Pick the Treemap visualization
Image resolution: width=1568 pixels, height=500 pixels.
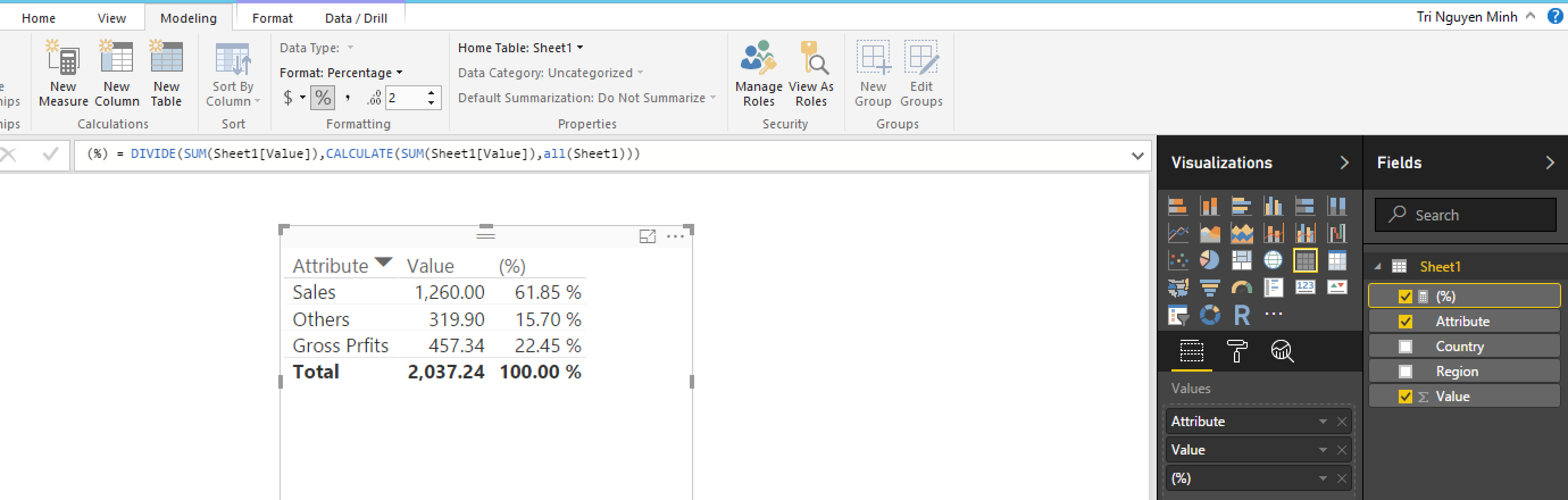1241,260
